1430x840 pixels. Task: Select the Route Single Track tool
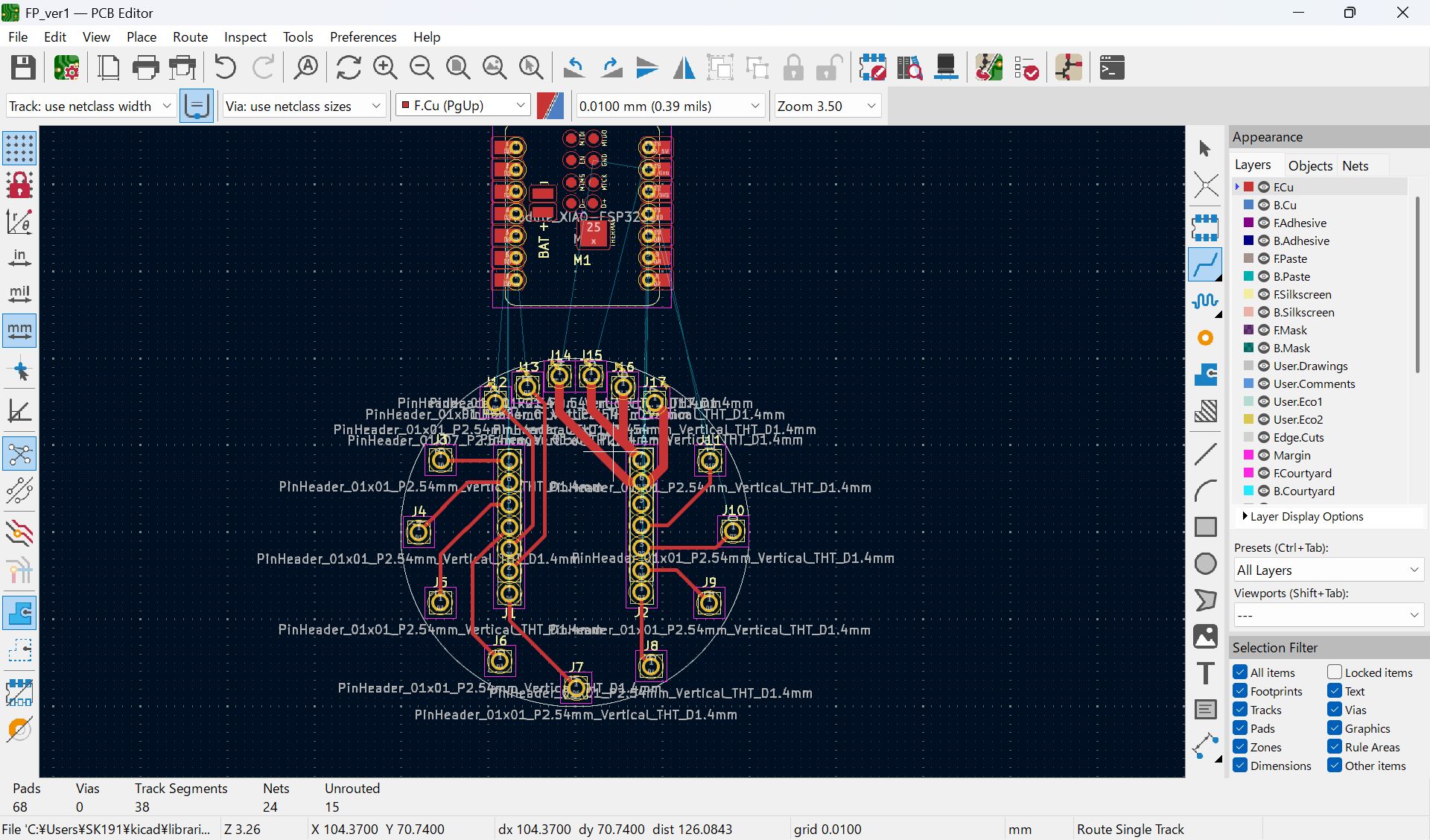1205,264
